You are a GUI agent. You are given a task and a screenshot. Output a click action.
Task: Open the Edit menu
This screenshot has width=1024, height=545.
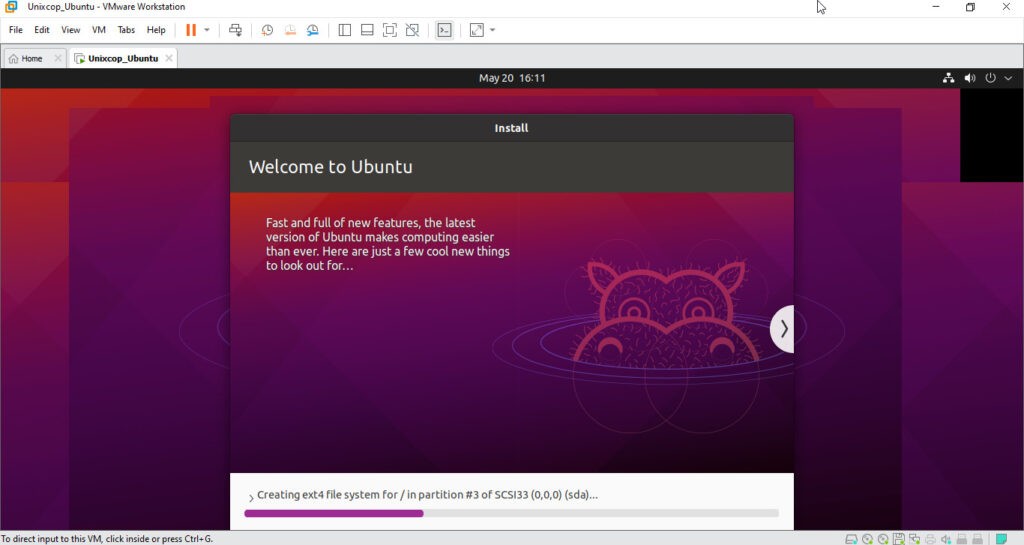42,30
